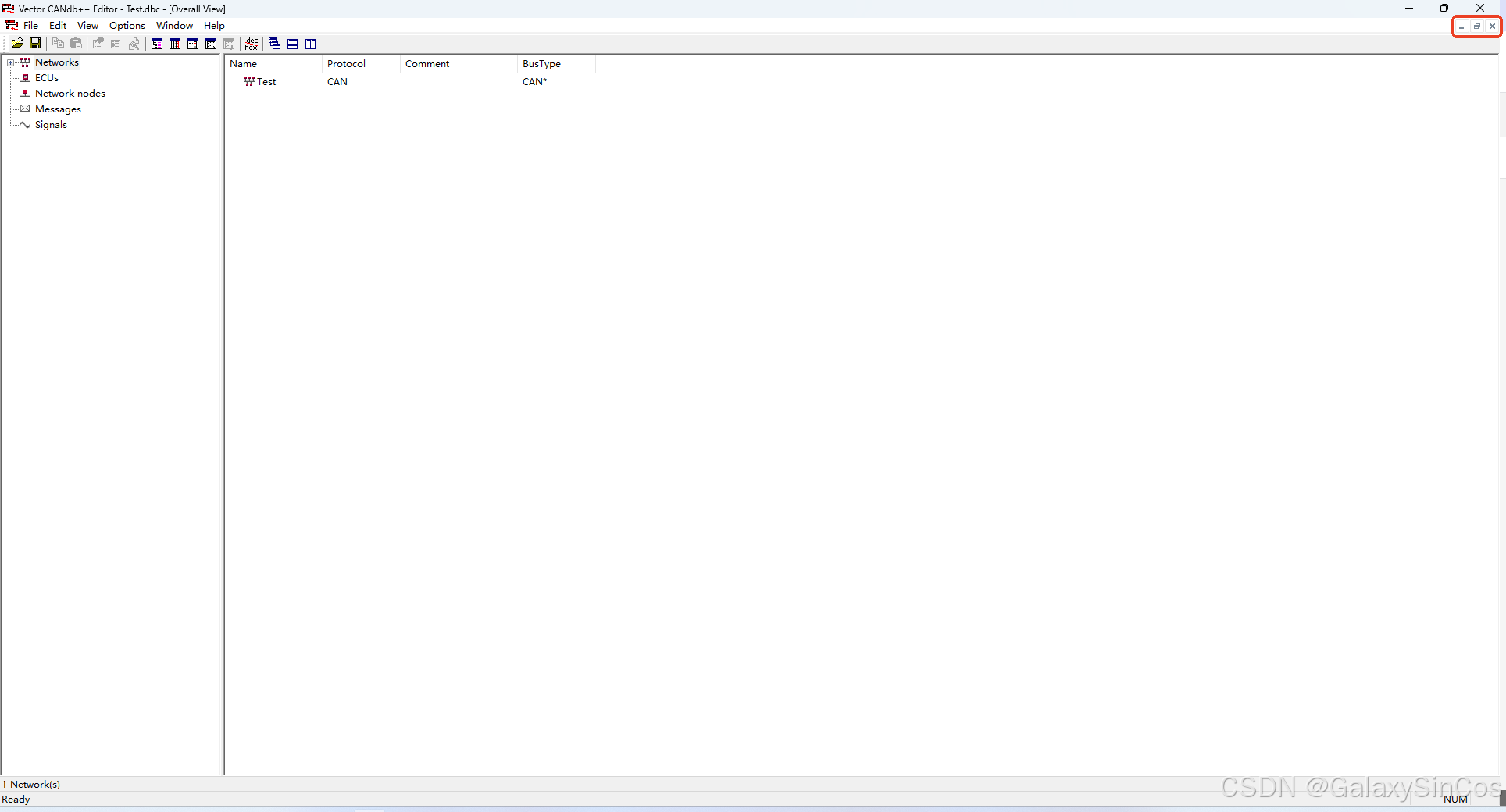Viewport: 1506px width, 812px height.
Task: Click the grayed consistency view icon
Action: pos(229,44)
